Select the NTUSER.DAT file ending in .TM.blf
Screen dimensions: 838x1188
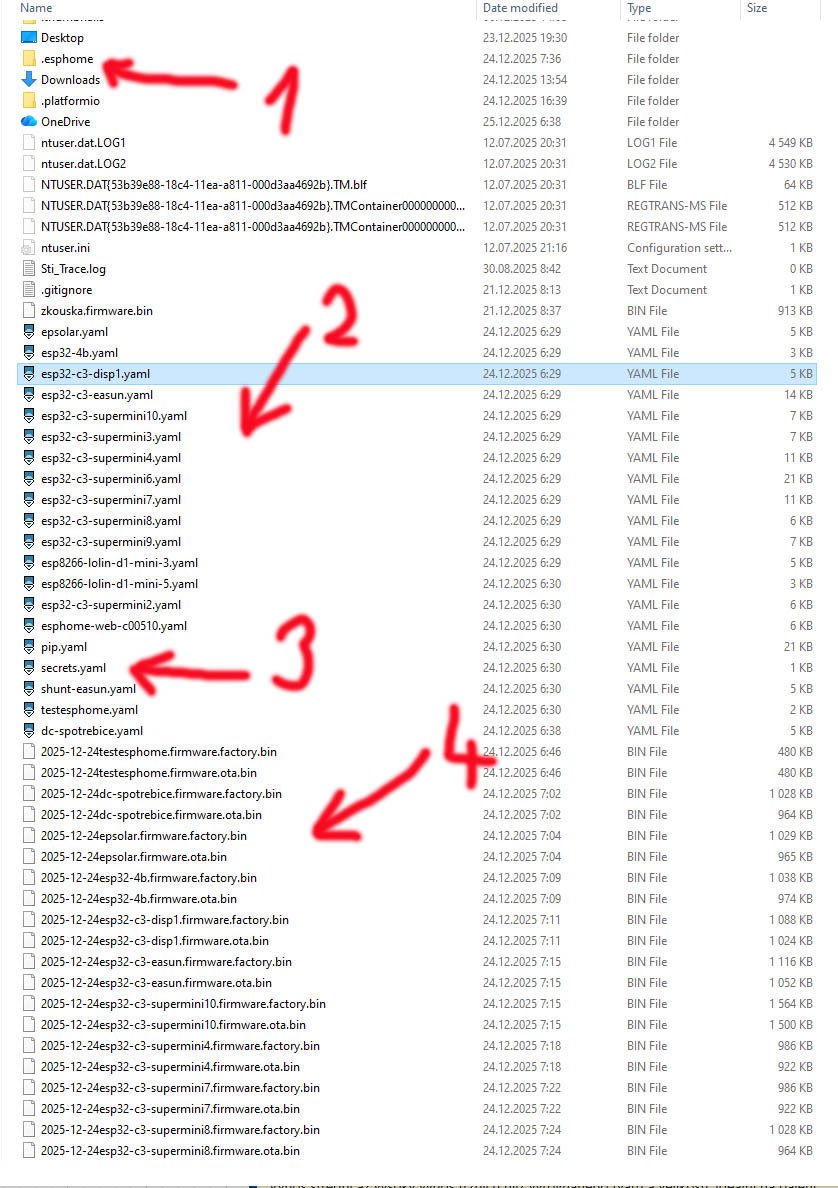tap(204, 184)
